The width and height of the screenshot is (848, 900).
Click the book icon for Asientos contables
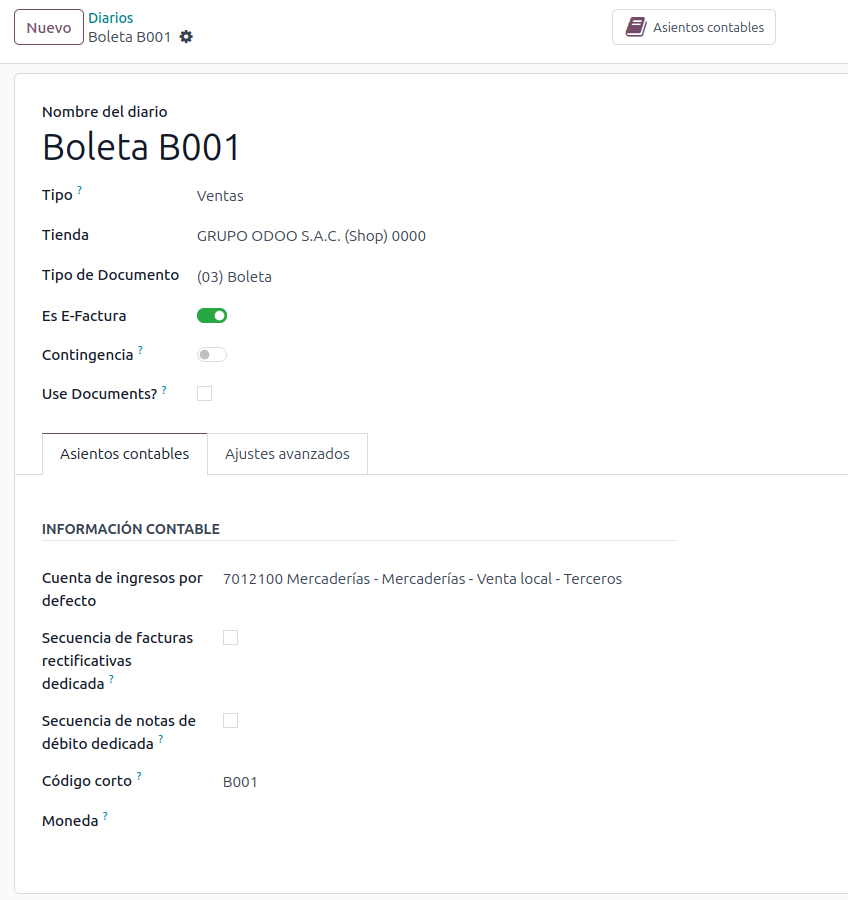[x=635, y=27]
